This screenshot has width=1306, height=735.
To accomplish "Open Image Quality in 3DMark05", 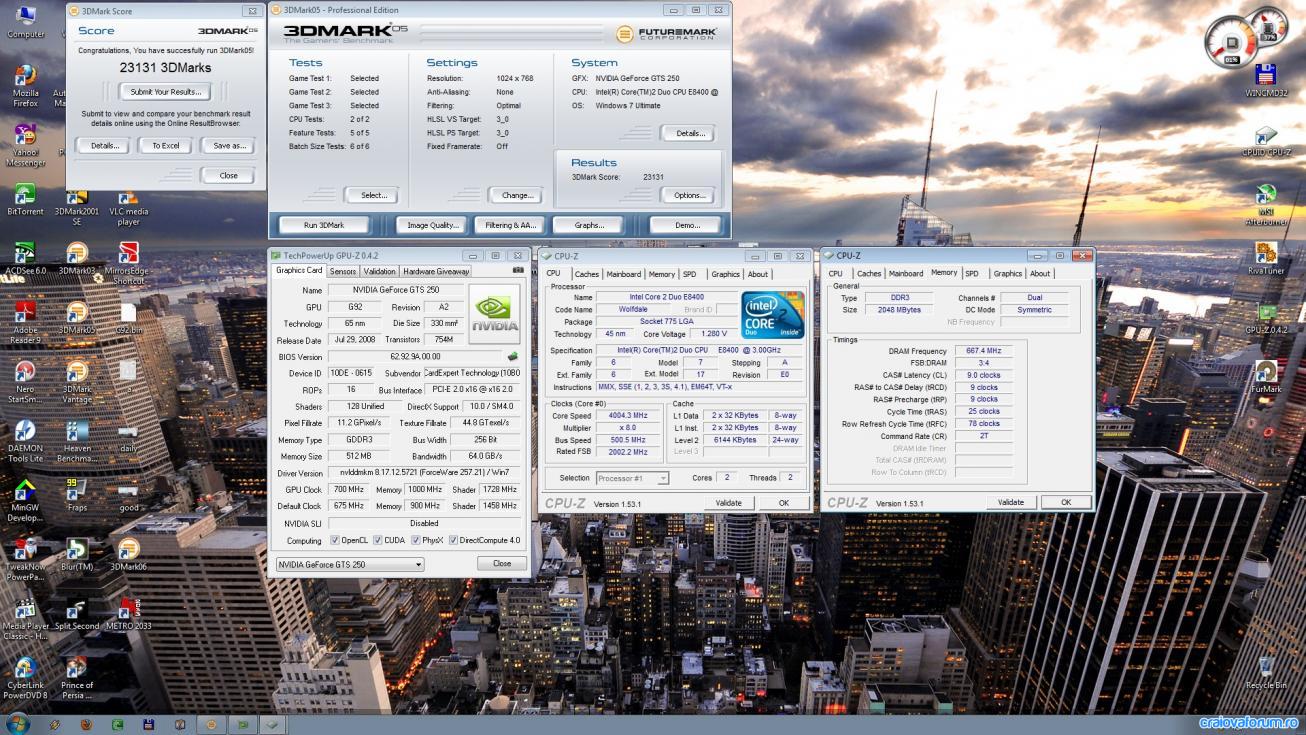I will tap(432, 225).
